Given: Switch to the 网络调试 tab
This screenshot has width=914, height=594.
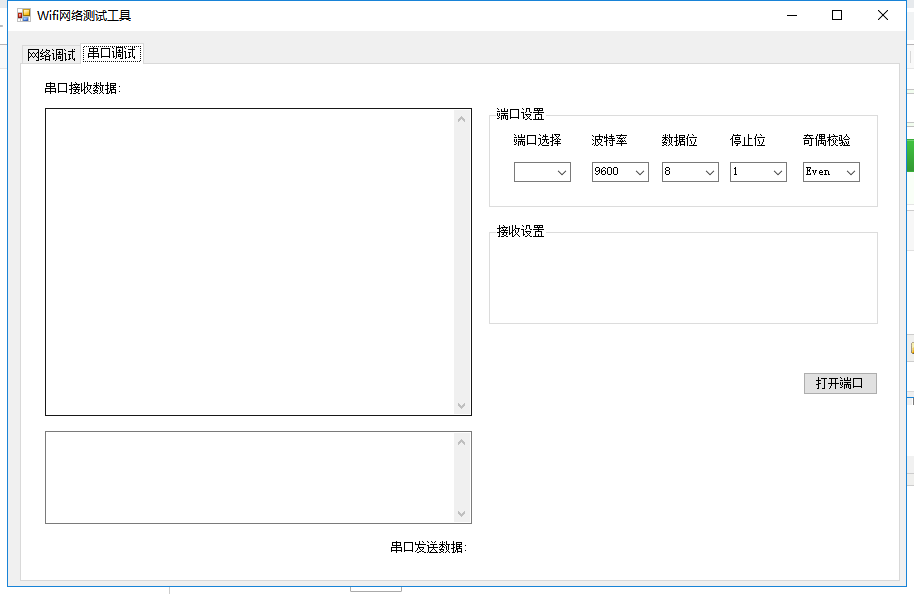Looking at the screenshot, I should tap(51, 55).
